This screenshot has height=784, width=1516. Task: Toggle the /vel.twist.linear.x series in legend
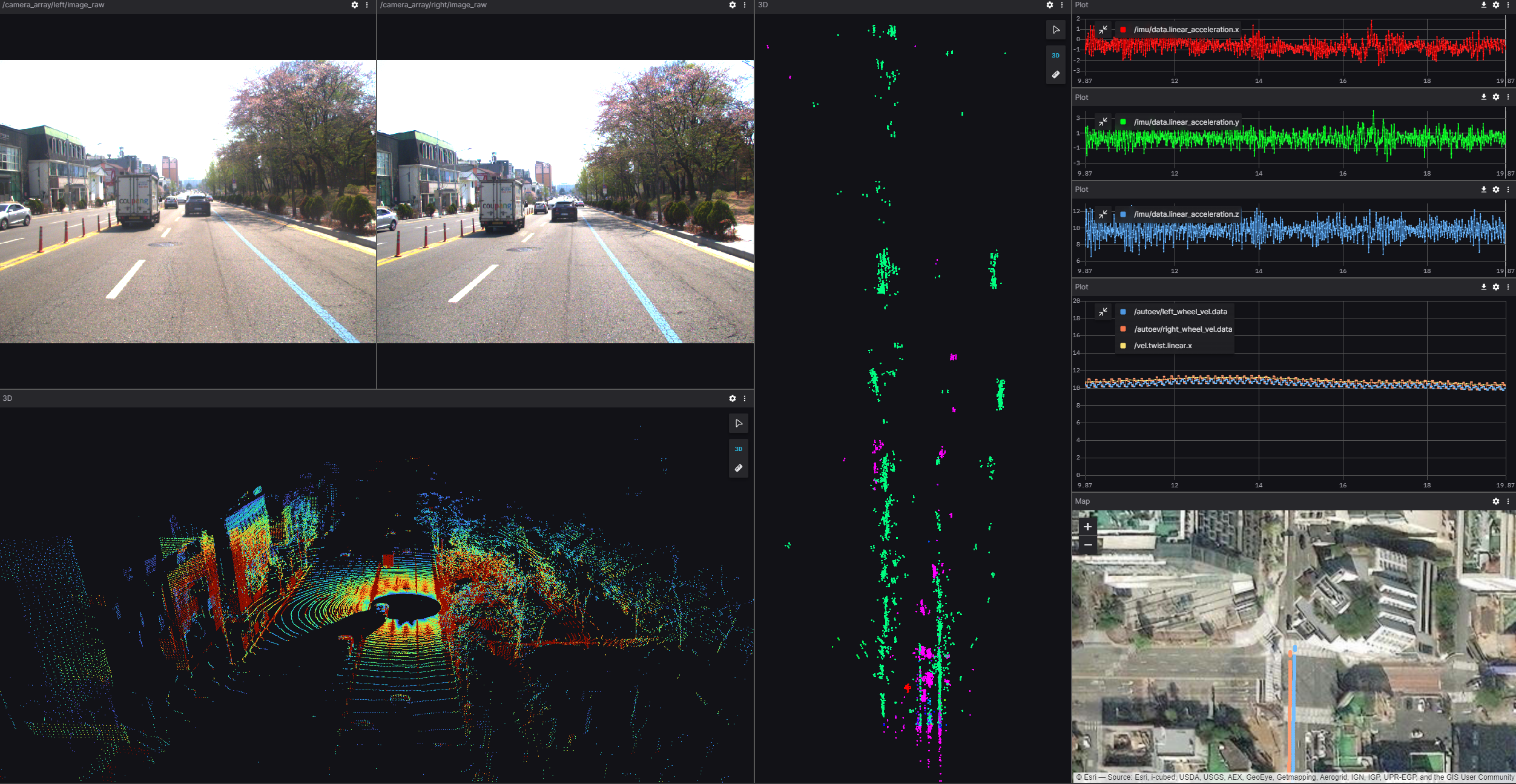[x=1162, y=346]
